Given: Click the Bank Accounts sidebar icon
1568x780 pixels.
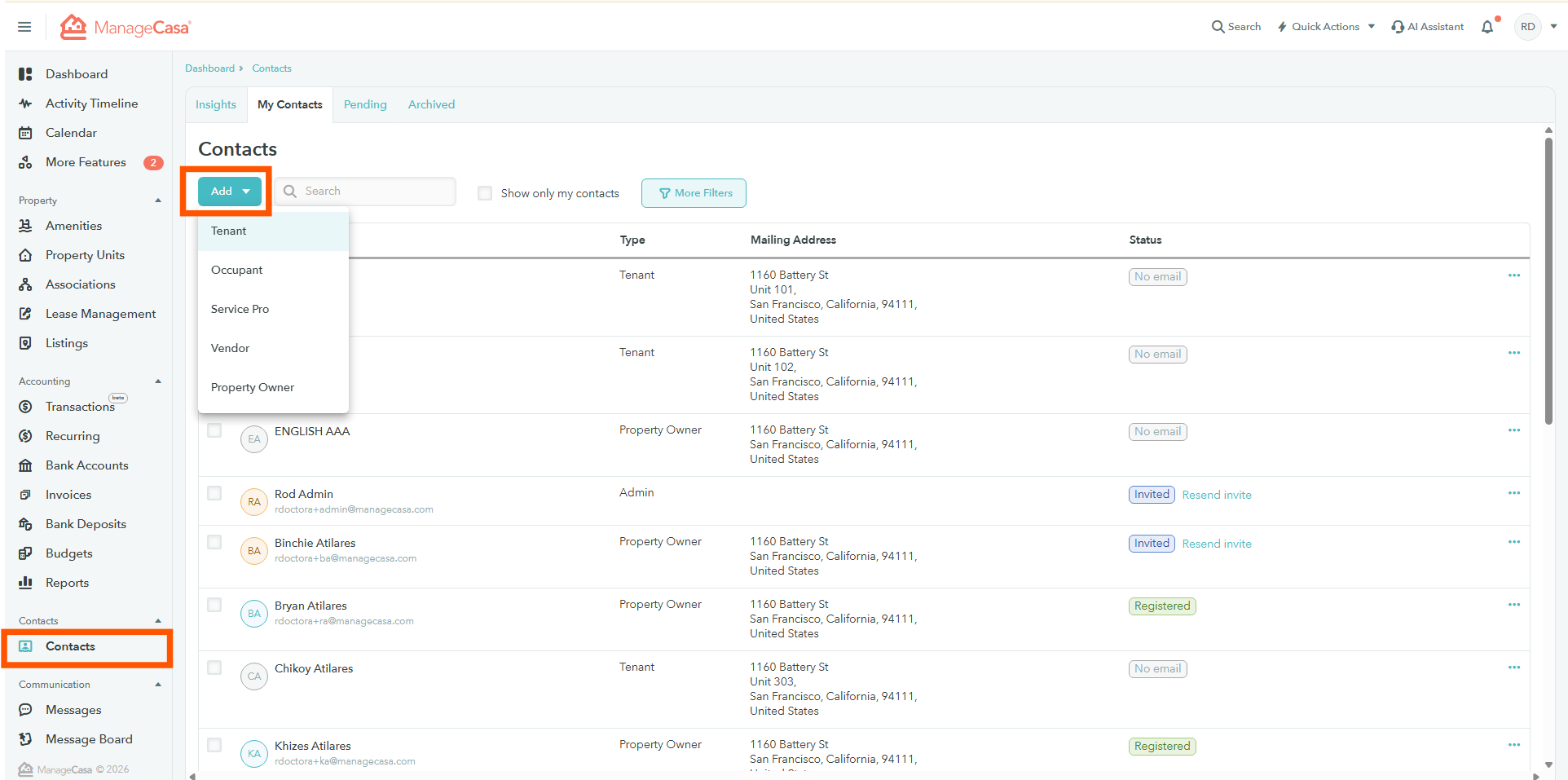Looking at the screenshot, I should pyautogui.click(x=26, y=465).
